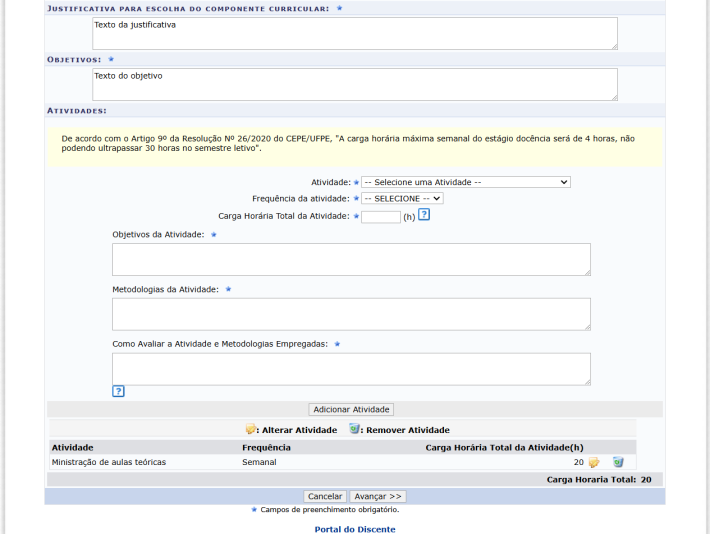Click the Alterar Atividade legend icon
Viewport: 710px width, 534px height.
coord(251,429)
